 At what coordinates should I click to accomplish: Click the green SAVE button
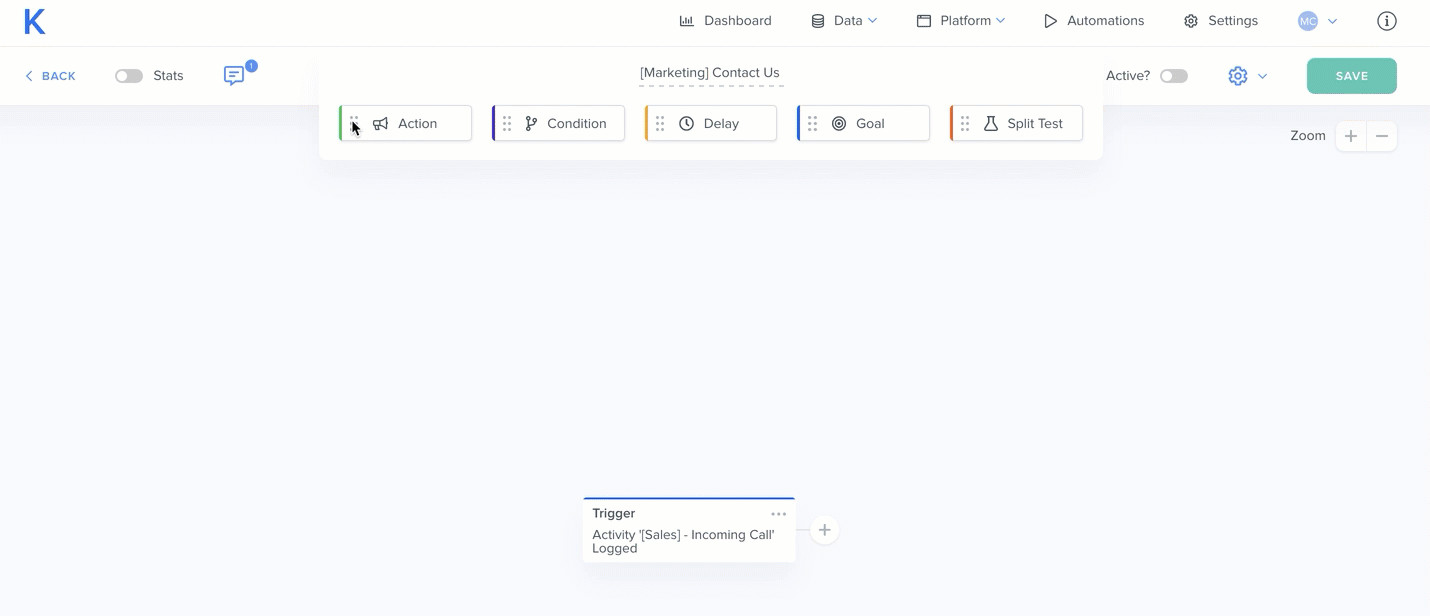coord(1351,76)
